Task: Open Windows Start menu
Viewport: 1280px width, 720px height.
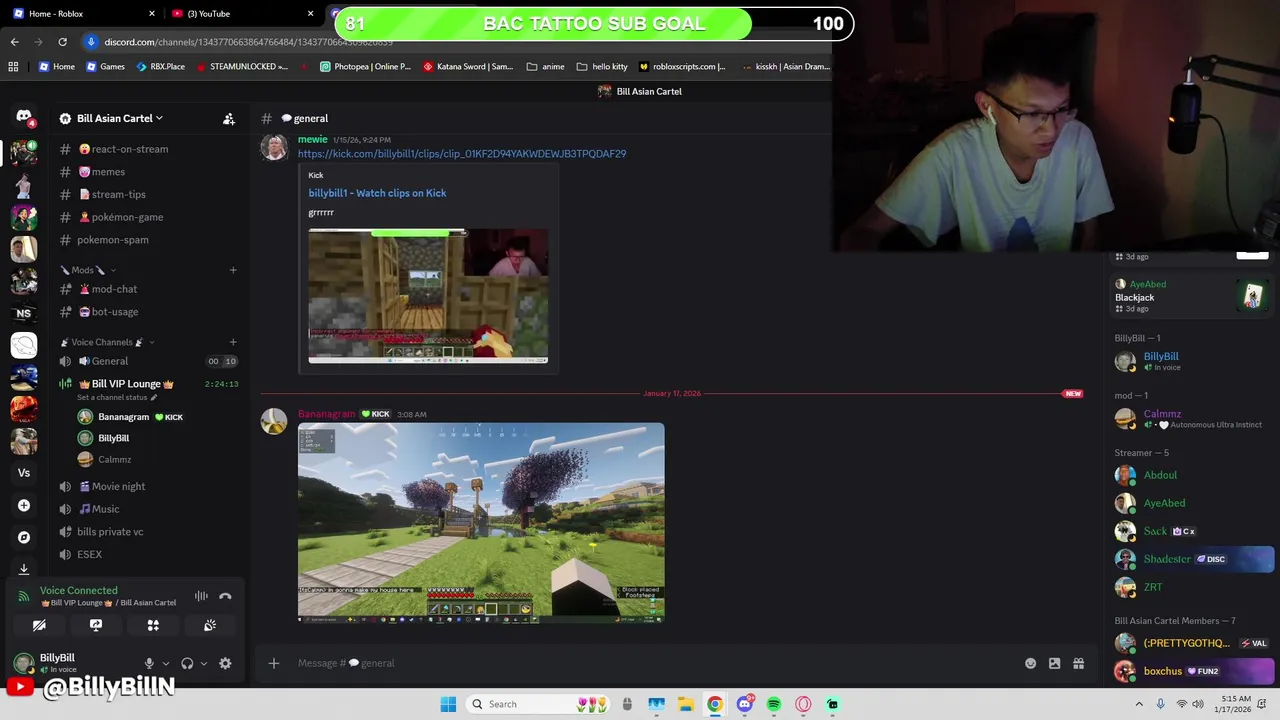Action: pos(448,704)
